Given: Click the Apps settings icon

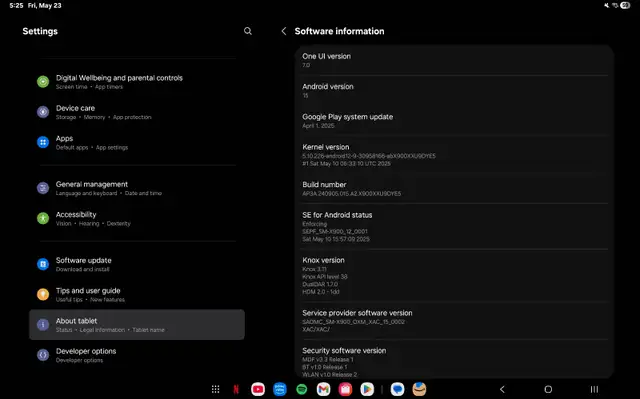Looking at the screenshot, I should [x=43, y=142].
